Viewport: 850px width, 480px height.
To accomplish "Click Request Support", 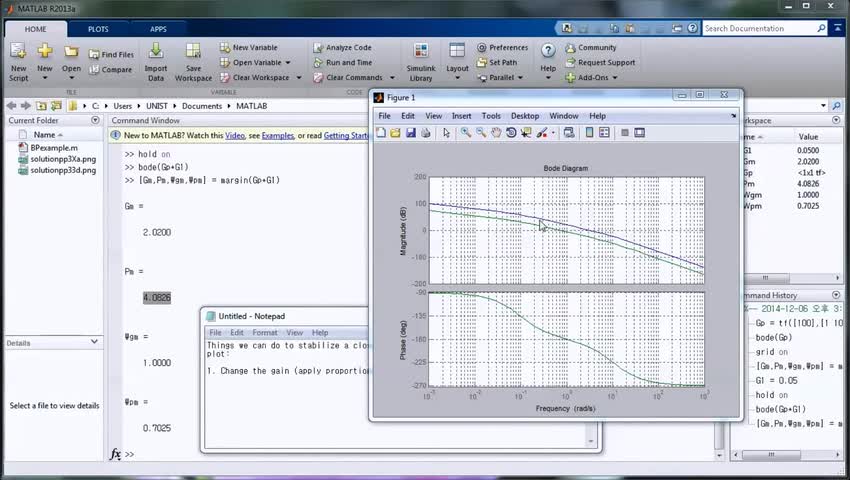I will (600, 62).
